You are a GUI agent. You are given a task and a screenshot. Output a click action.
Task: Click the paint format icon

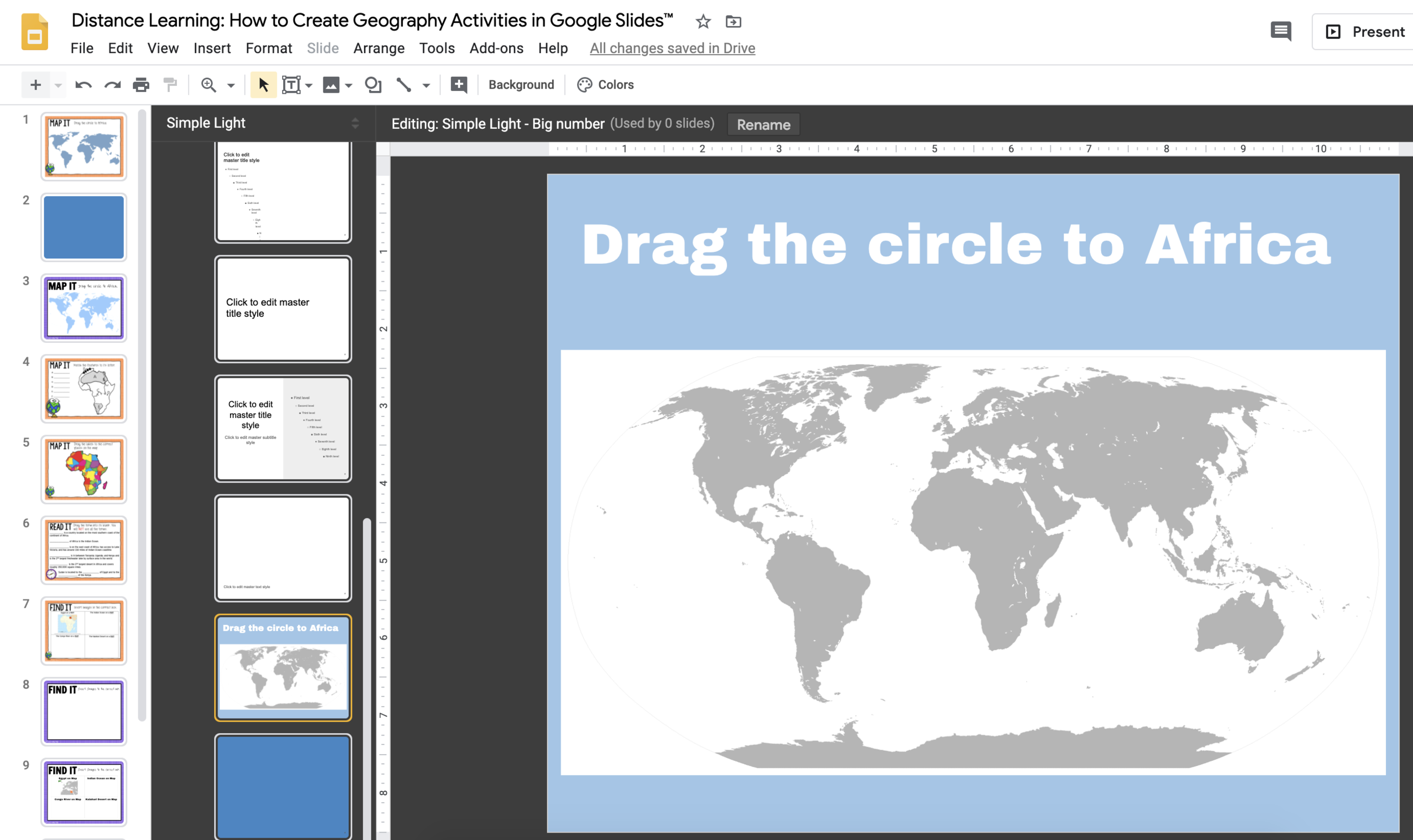point(170,85)
